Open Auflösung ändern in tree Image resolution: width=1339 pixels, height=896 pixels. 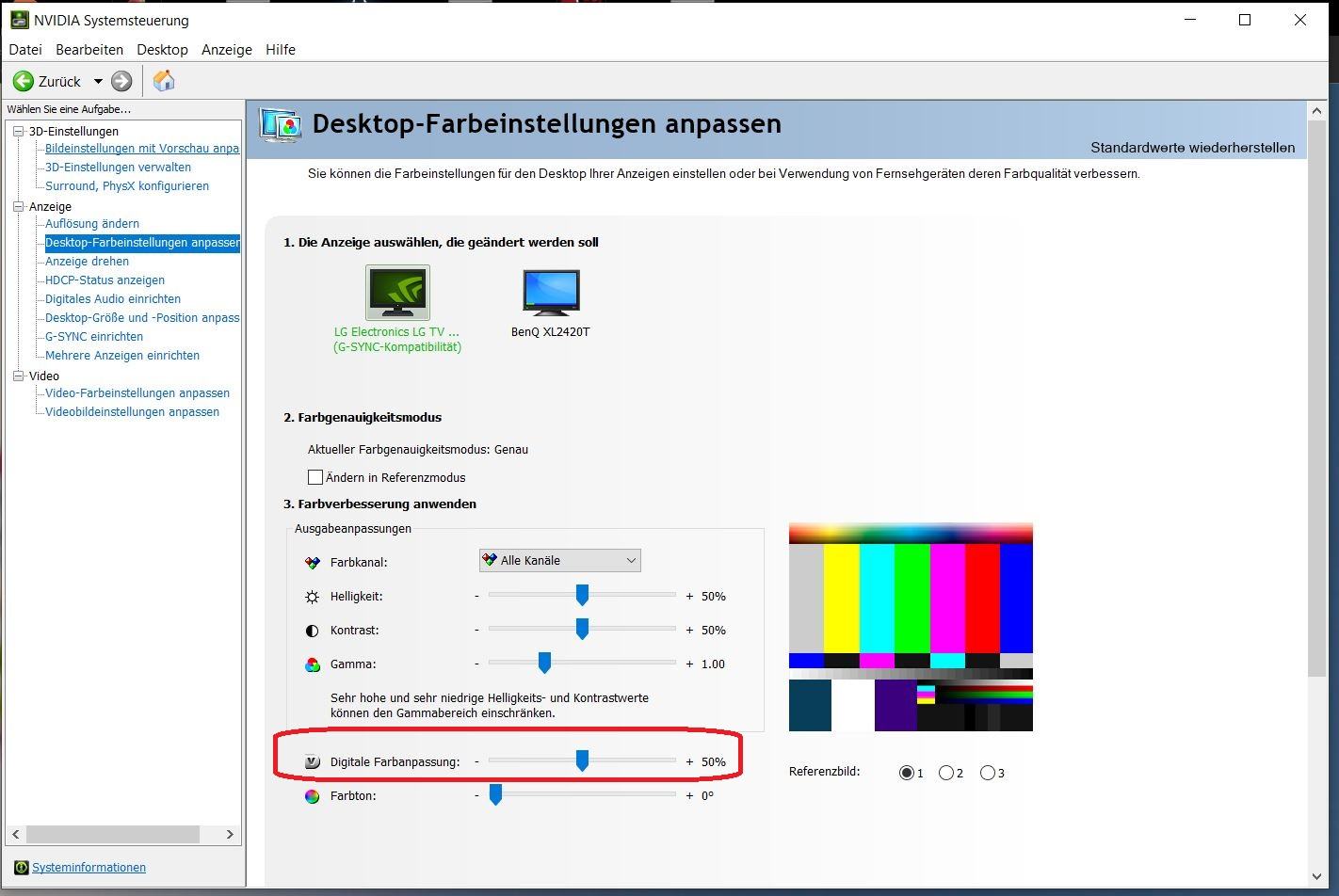92,224
